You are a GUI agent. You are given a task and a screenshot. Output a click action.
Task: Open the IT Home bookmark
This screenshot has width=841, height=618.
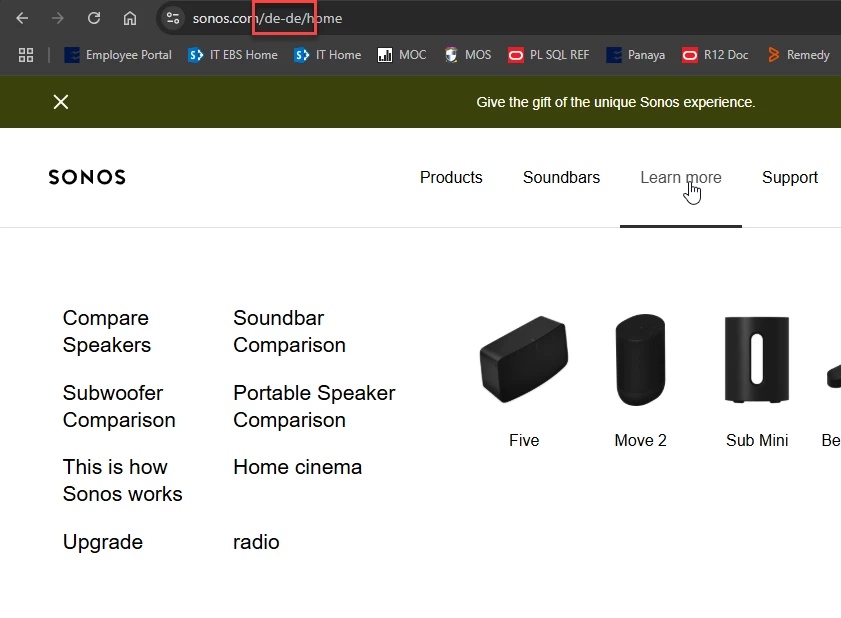[328, 55]
